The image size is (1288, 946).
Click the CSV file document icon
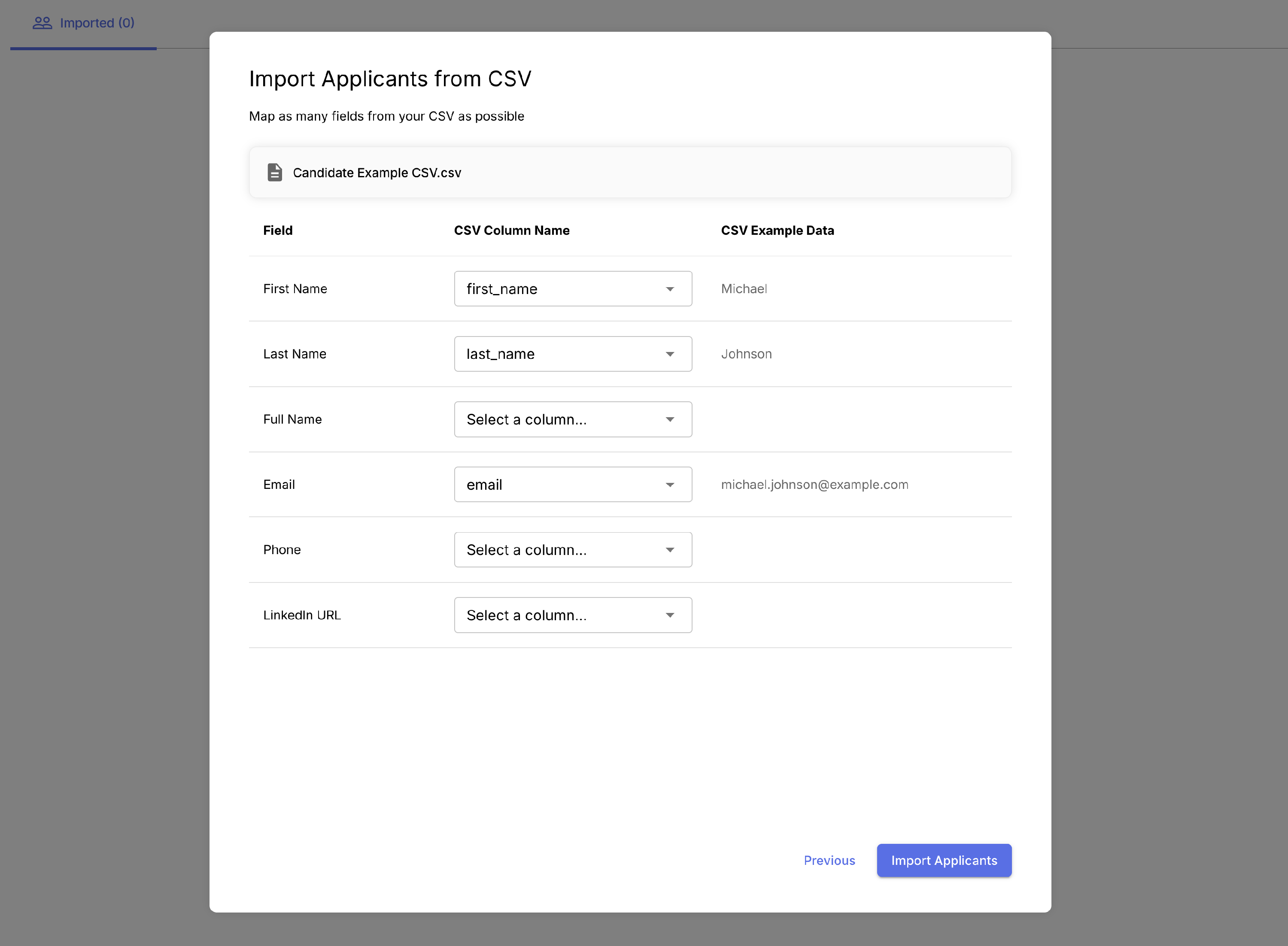[274, 173]
